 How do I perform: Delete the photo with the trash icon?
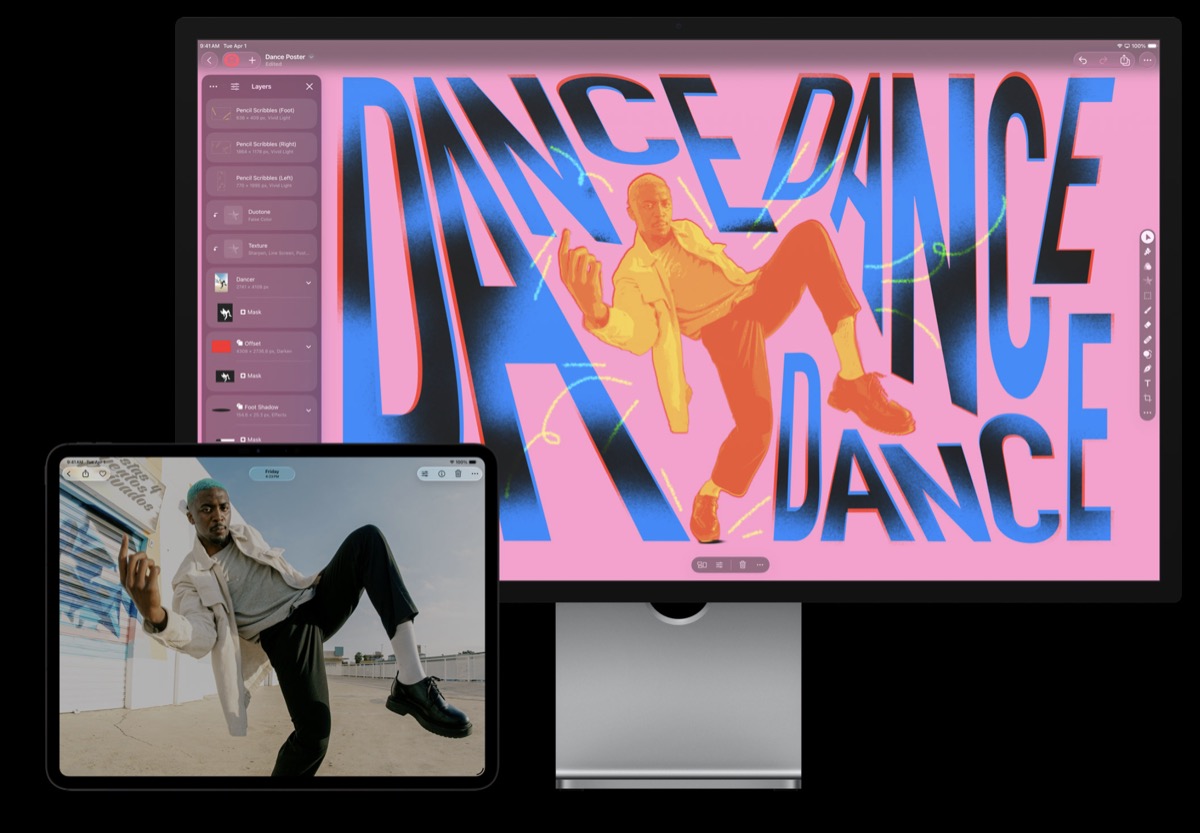[x=458, y=473]
